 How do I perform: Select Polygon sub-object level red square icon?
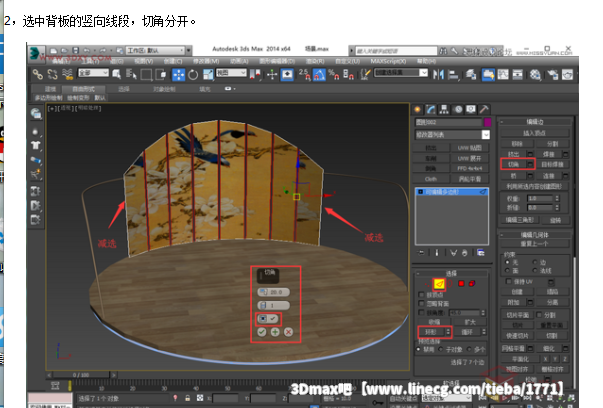click(x=461, y=284)
